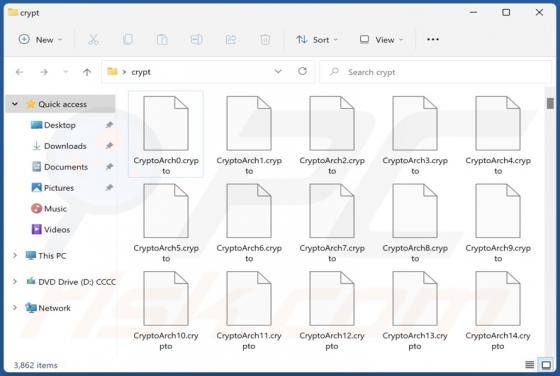Screen dimensions: 560x376
Task: Open Downloads in Quick access
Action: pyautogui.click(x=59, y=146)
